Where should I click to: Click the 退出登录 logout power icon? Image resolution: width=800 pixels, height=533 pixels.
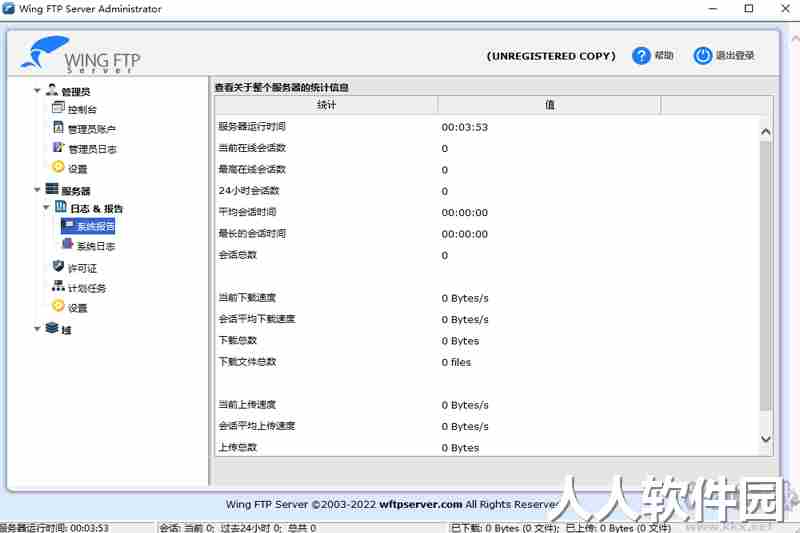pos(702,56)
